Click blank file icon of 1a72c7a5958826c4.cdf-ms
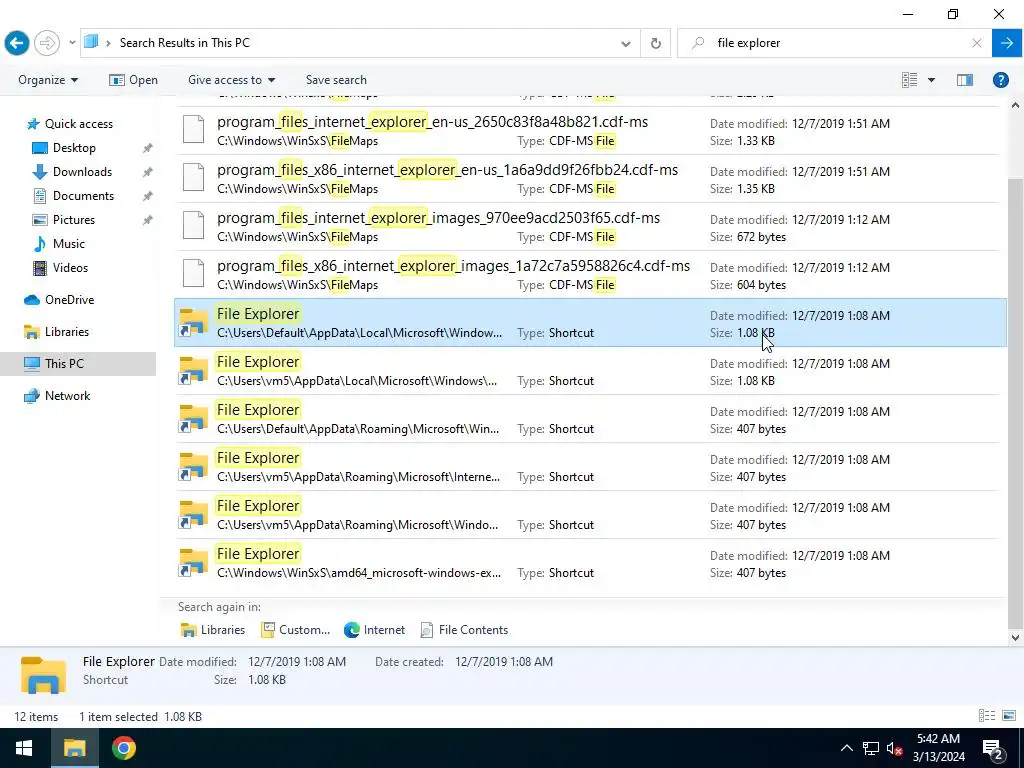1024x768 pixels. (193, 273)
